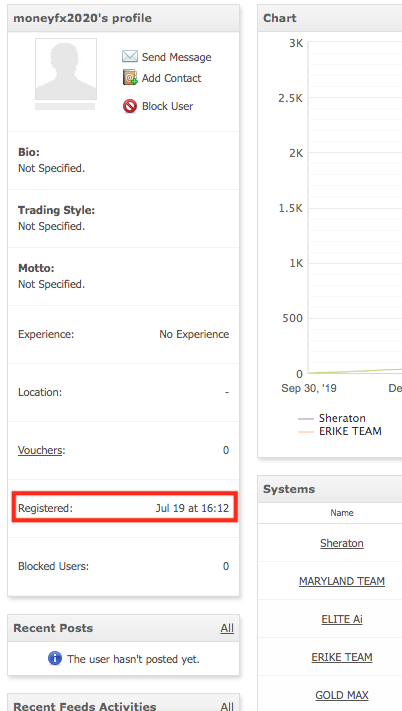Image resolution: width=402 pixels, height=711 pixels.
Task: Sort systems by Name column header
Action: tap(342, 513)
